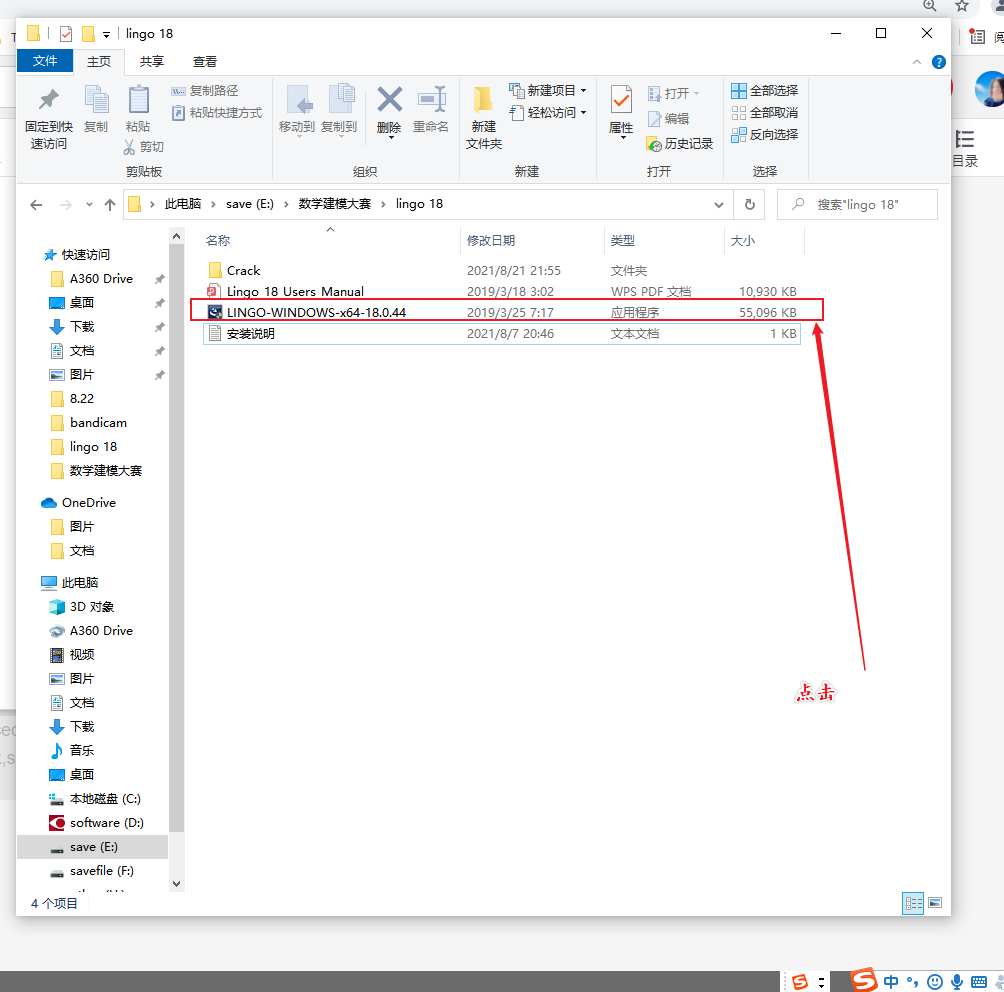The width and height of the screenshot is (1004, 992).
Task: Open 音乐 (Music) under This PC
Action: pyautogui.click(x=81, y=751)
